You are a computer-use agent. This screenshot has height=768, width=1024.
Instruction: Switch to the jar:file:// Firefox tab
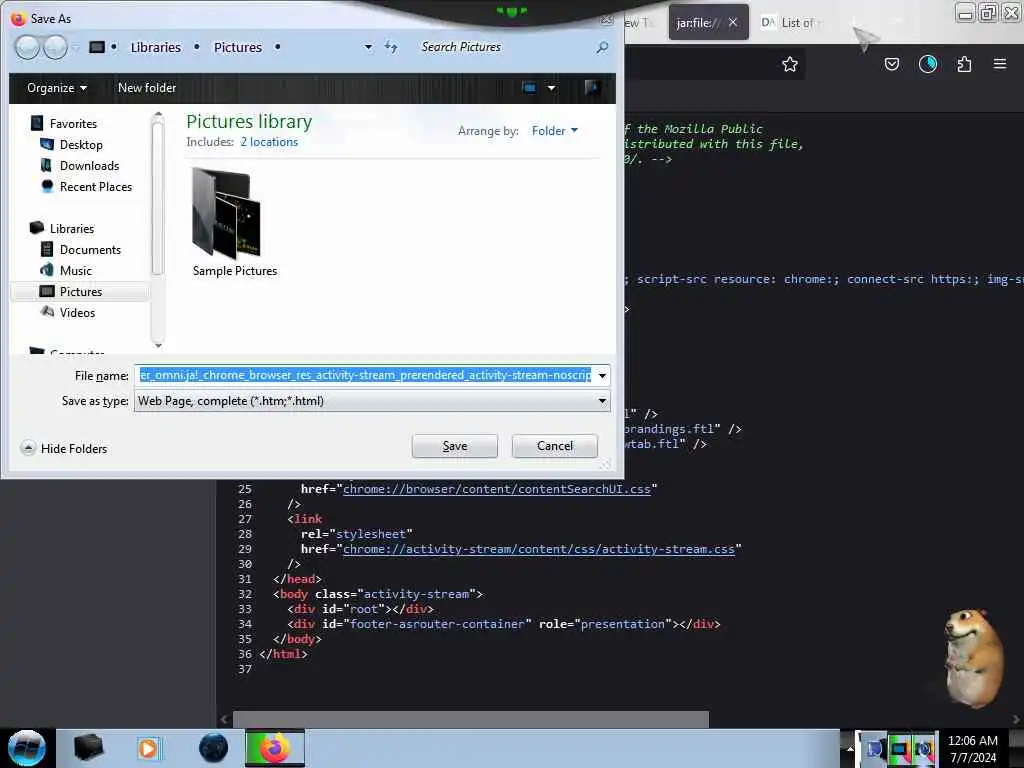pos(697,23)
